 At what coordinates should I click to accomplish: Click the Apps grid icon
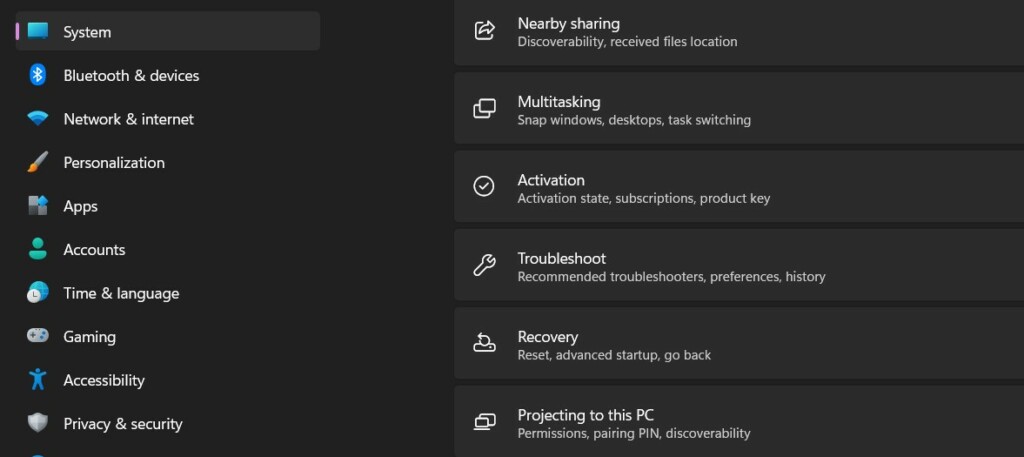(x=38, y=206)
